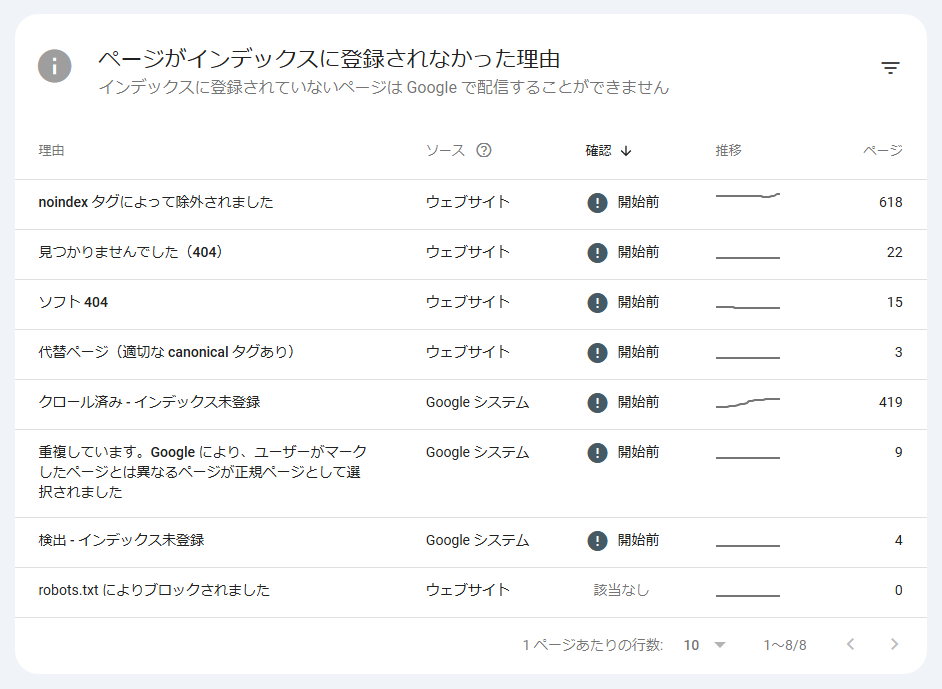Viewport: 942px width, 689px height.
Task: Click page count 22
Action: [x=895, y=252]
